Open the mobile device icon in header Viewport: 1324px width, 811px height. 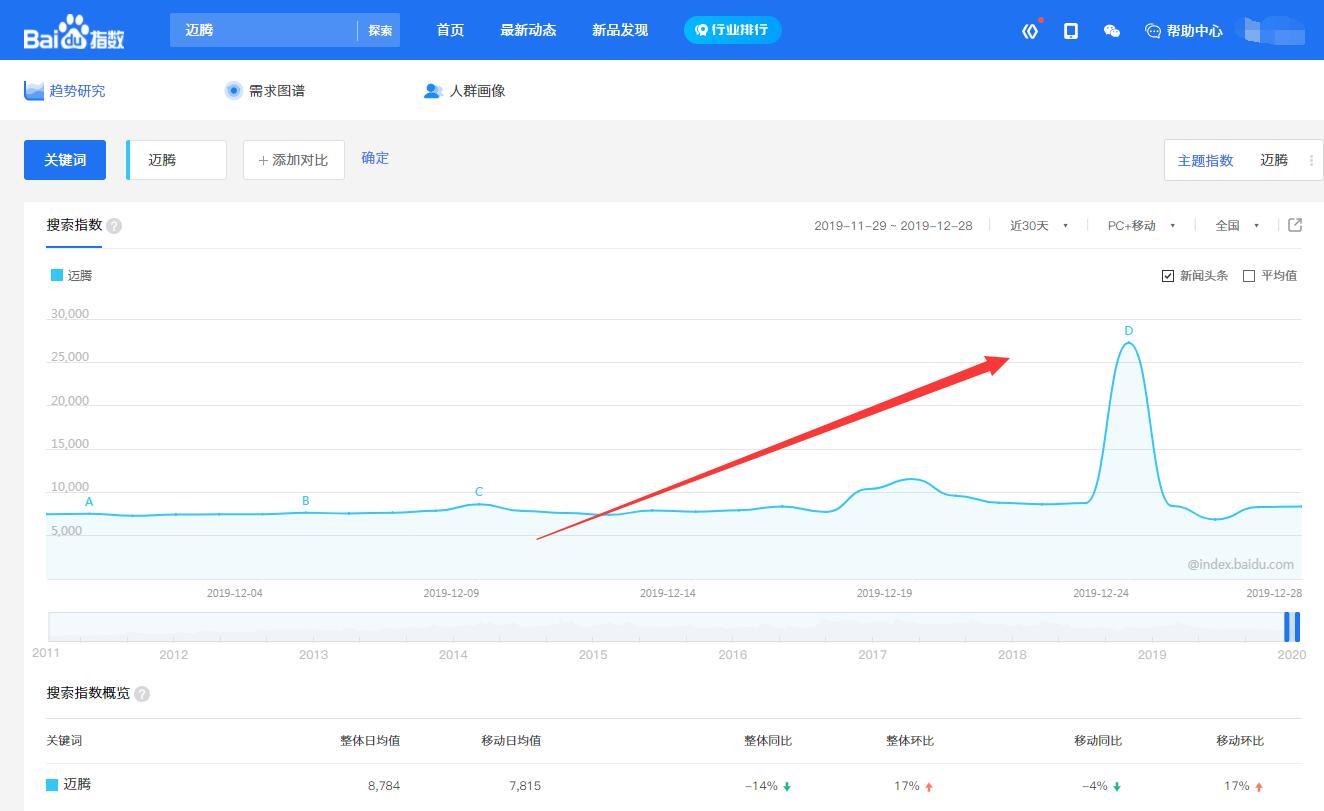click(x=1070, y=31)
